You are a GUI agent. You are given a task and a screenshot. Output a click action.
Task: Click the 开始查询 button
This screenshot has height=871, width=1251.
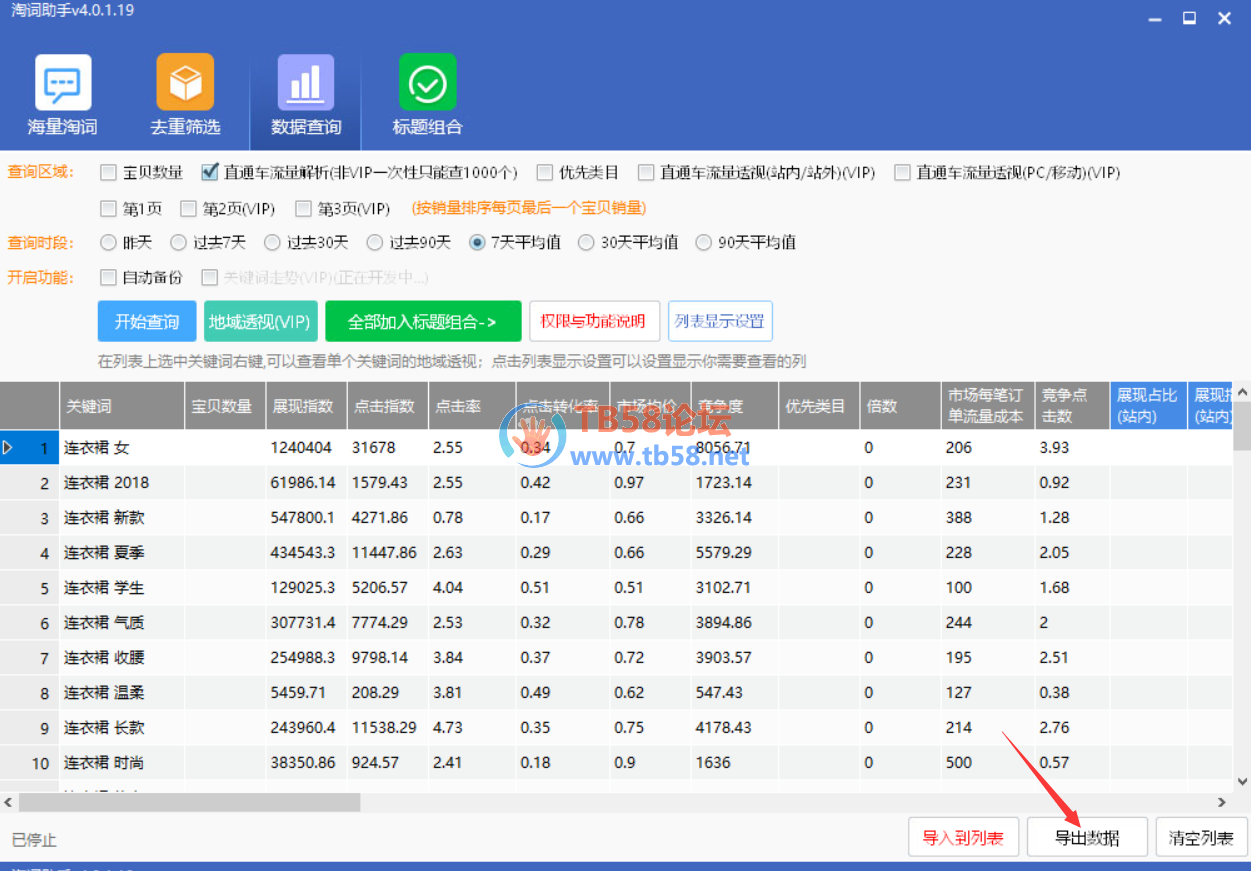147,322
